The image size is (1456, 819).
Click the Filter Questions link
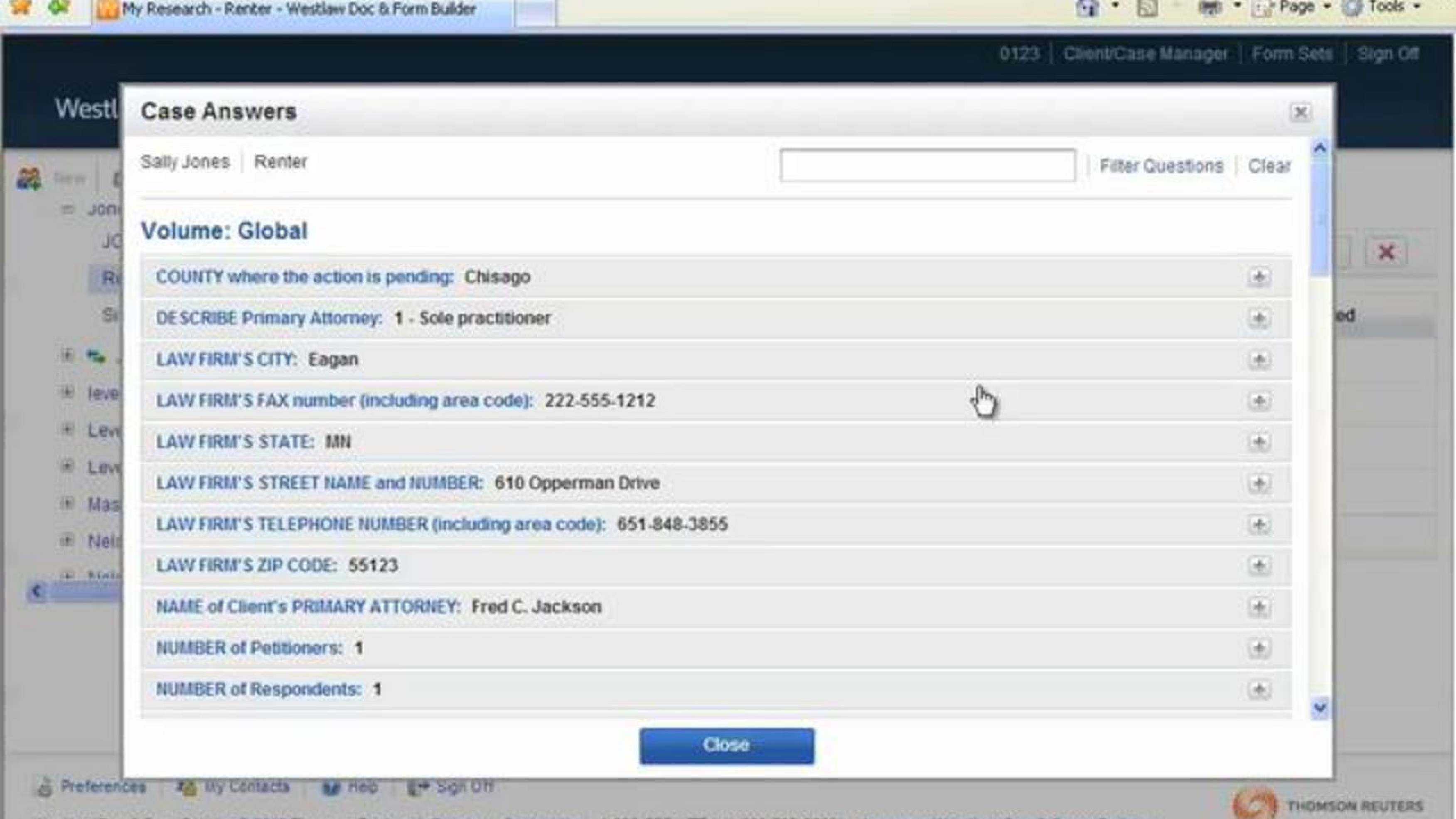click(1161, 166)
